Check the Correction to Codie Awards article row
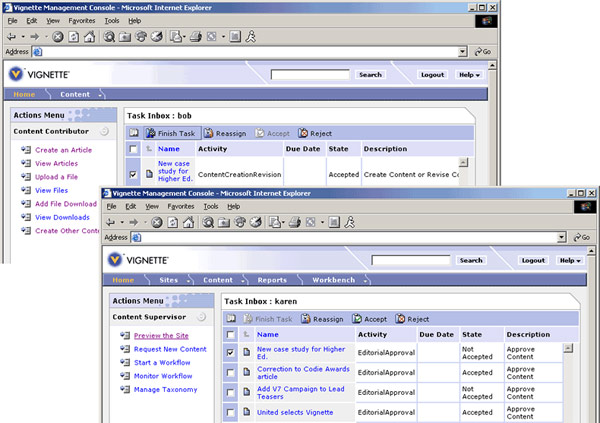Image resolution: width=600 pixels, height=423 pixels. pyautogui.click(x=230, y=372)
